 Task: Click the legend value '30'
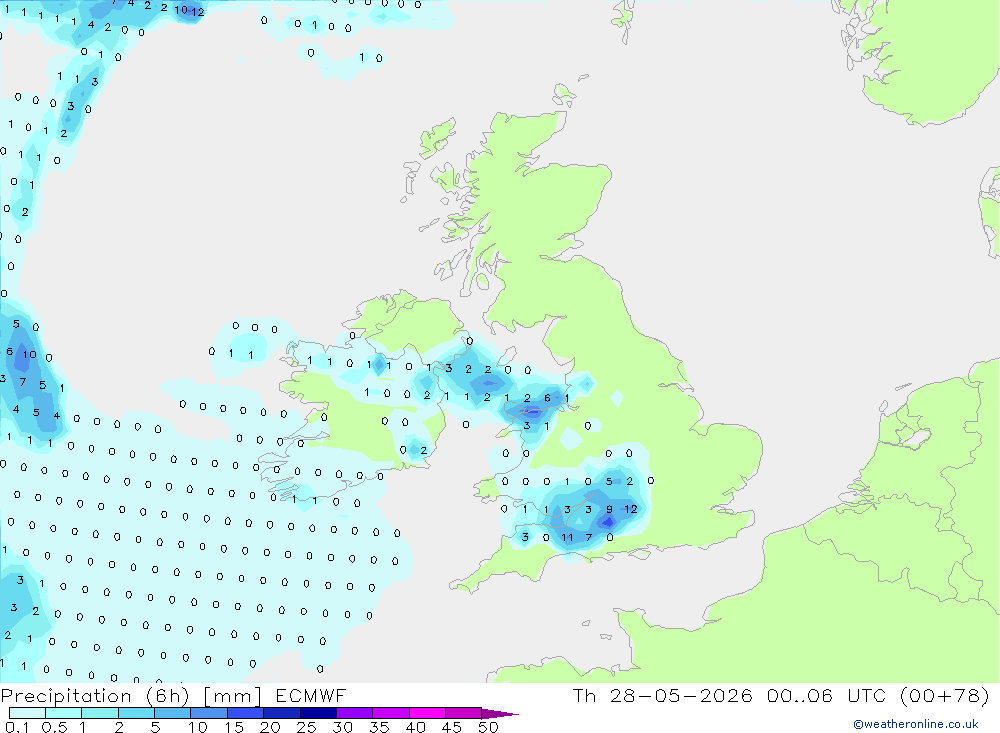coord(342,727)
